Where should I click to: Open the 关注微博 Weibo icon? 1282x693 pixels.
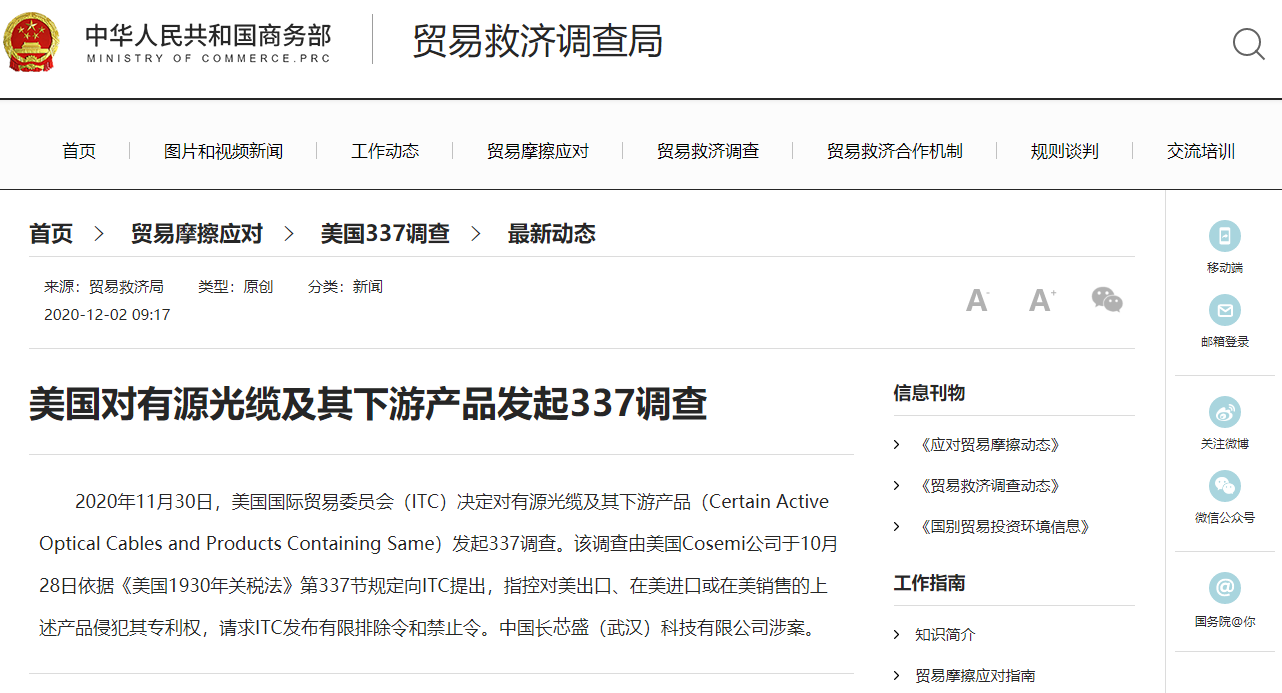click(1224, 413)
